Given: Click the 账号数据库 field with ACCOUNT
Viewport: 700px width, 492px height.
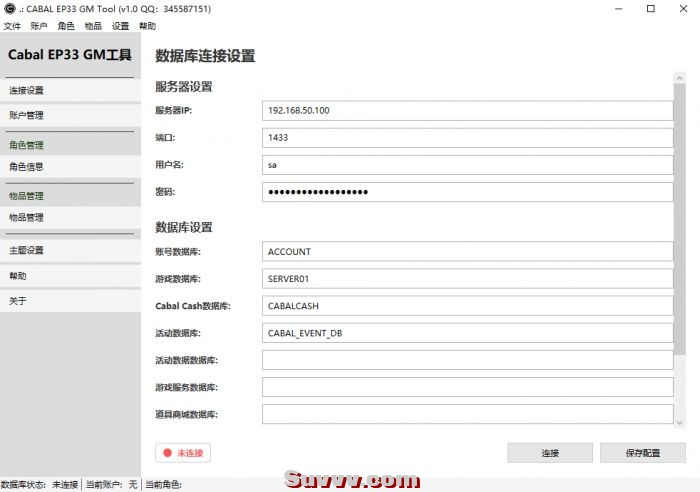Looking at the screenshot, I should pos(467,251).
